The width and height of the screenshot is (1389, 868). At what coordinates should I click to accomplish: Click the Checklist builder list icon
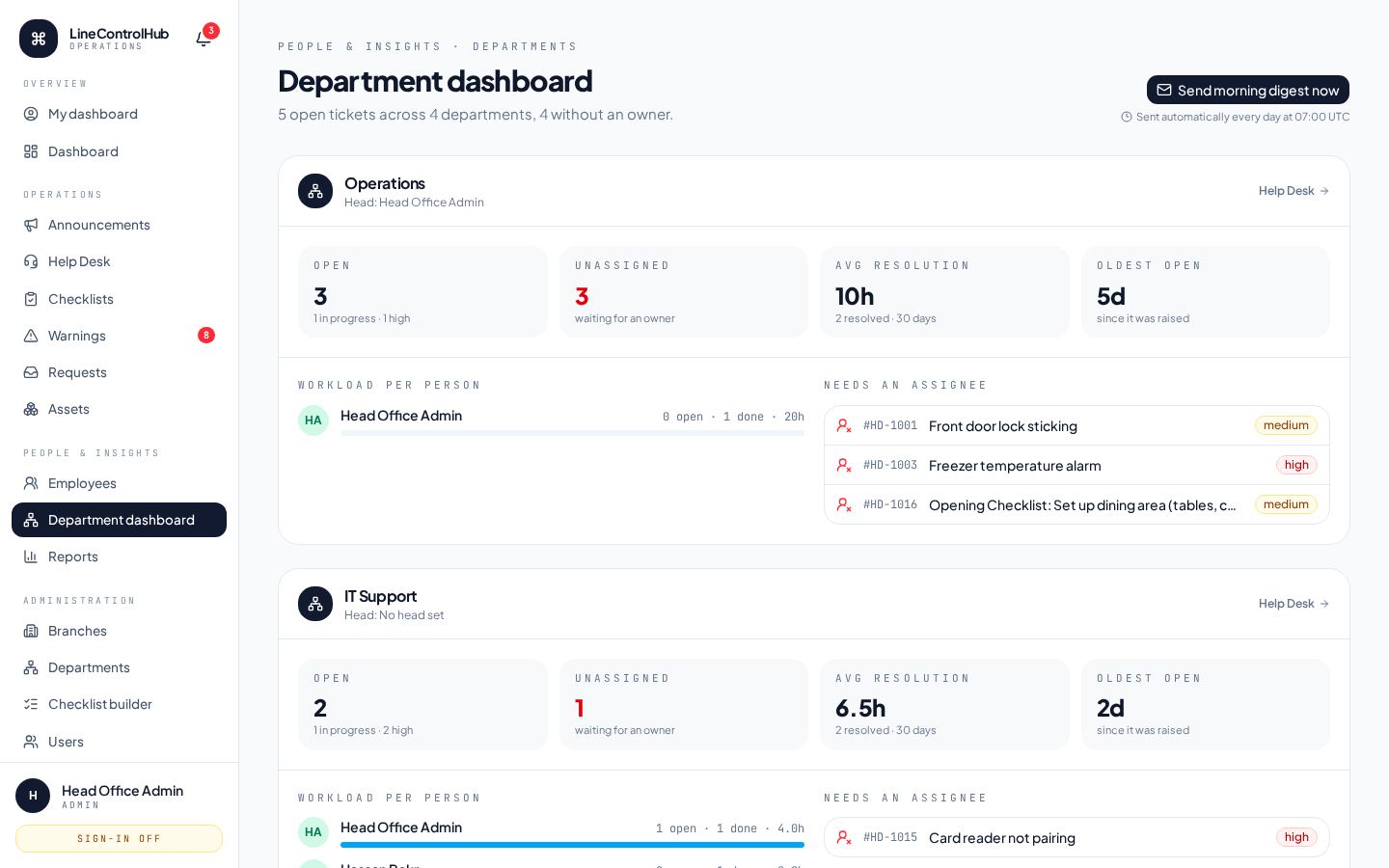tap(31, 704)
